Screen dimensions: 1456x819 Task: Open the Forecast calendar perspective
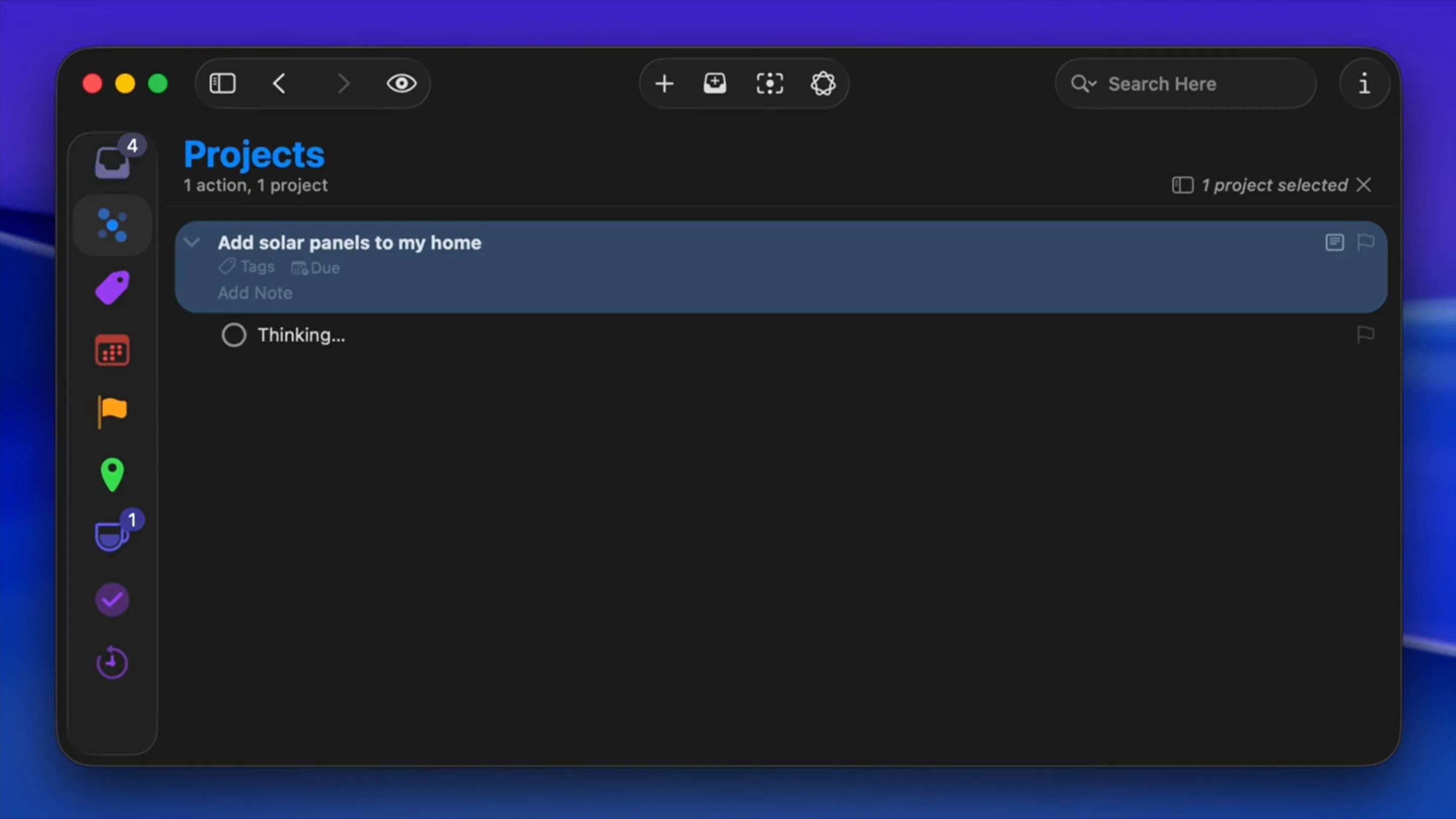click(x=112, y=350)
